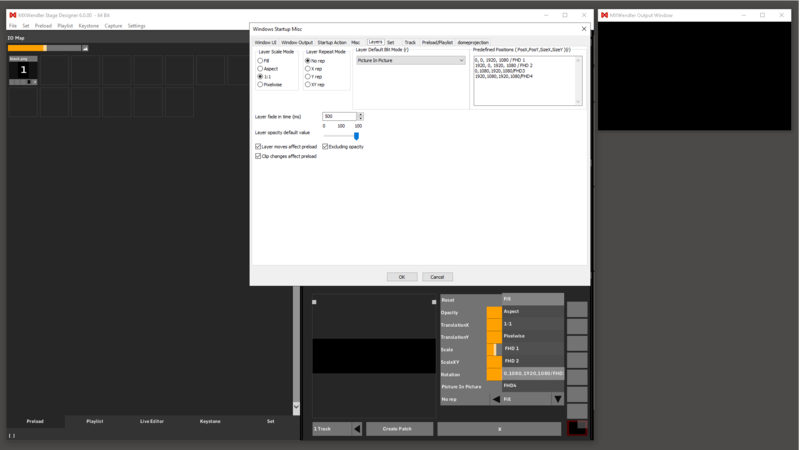The image size is (800, 450).
Task: Toggle Layer moves affect preload checkbox
Action: (258, 147)
